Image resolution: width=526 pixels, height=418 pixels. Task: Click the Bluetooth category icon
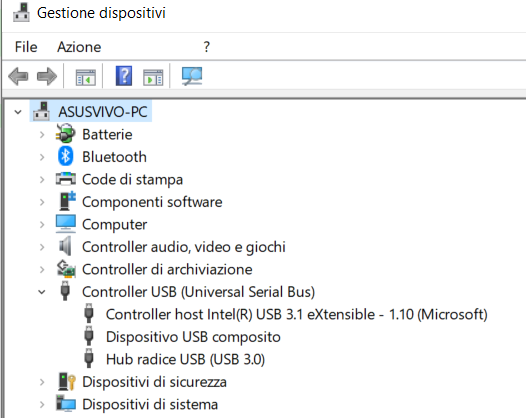coord(65,156)
